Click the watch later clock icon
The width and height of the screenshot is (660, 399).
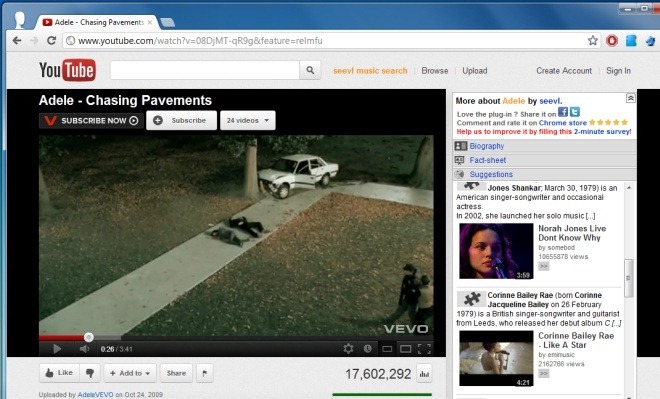tap(367, 348)
